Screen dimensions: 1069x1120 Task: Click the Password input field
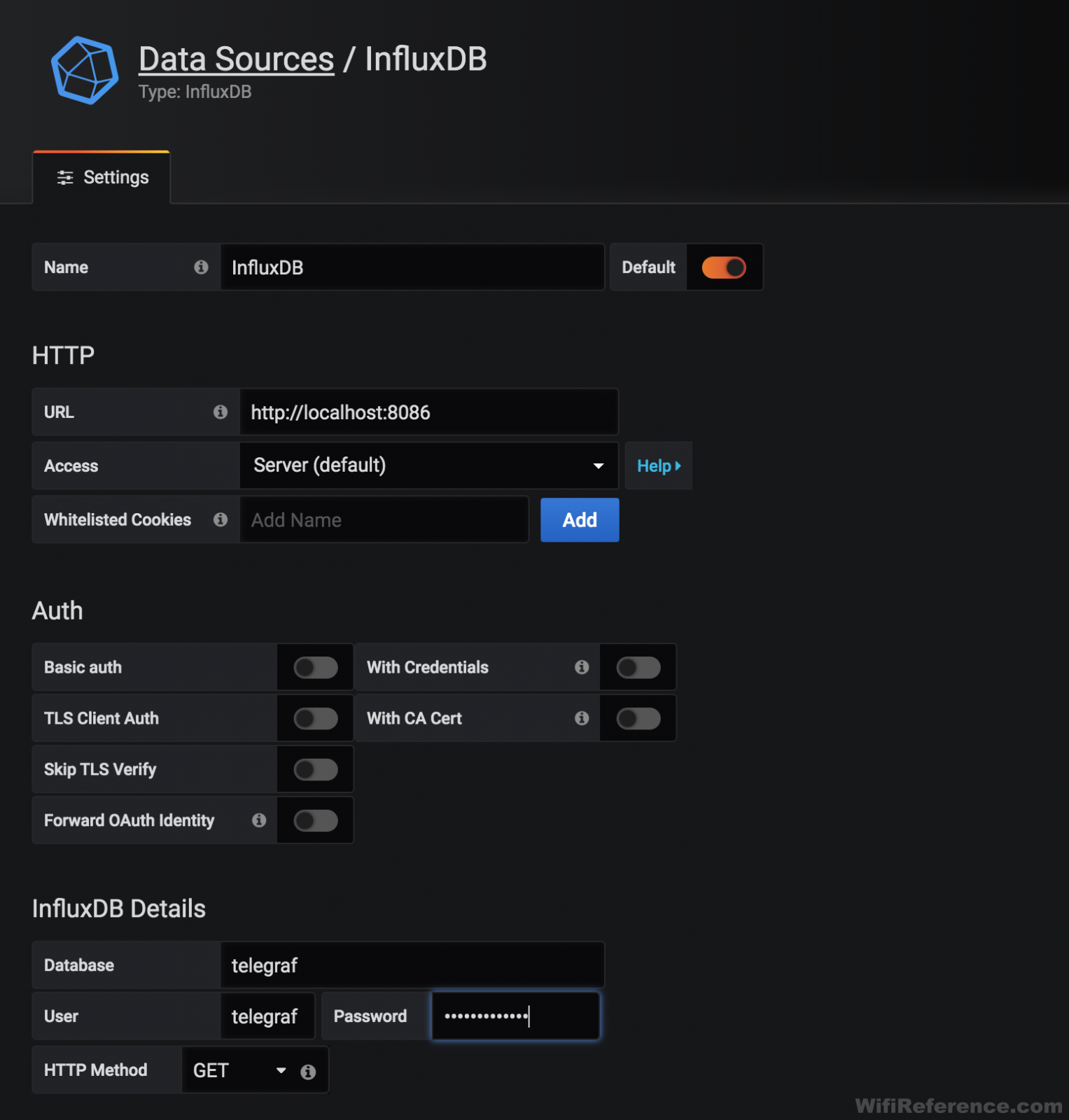coord(515,1016)
